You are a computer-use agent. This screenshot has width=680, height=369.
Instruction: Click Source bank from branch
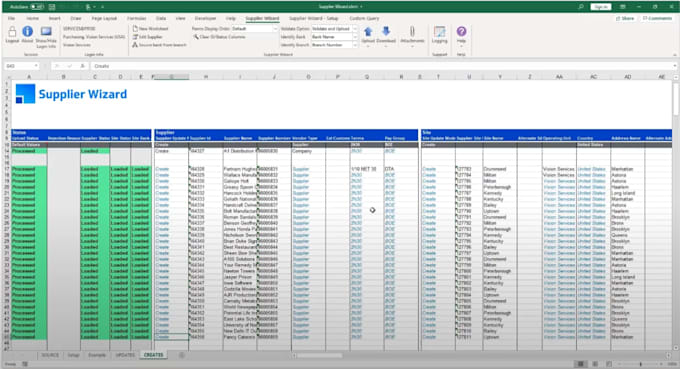(160, 45)
